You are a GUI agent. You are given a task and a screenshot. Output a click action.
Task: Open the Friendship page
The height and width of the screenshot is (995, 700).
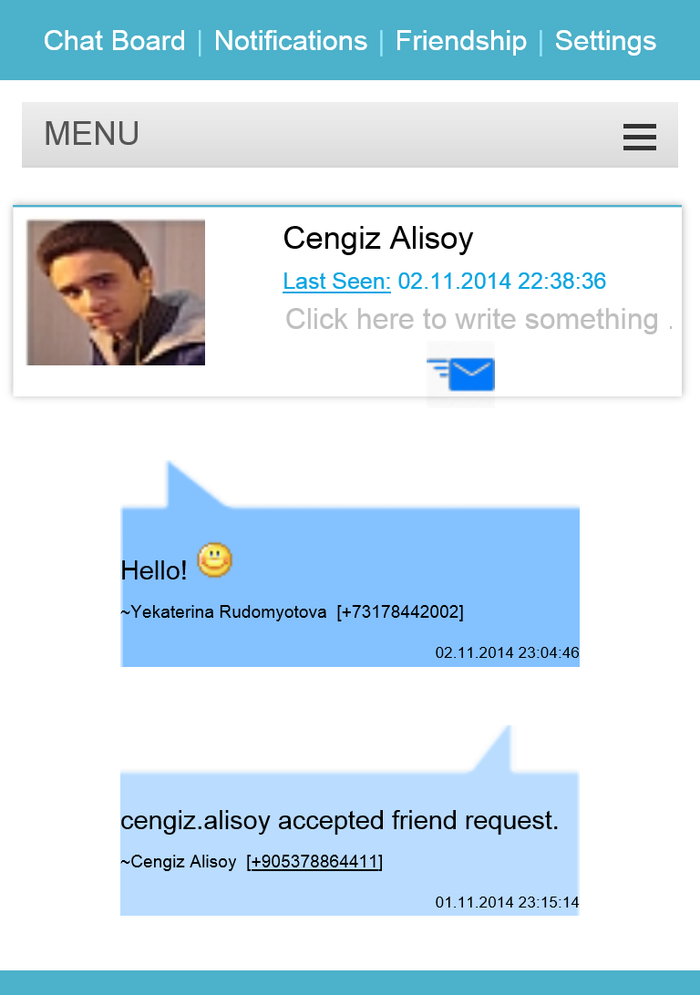[x=460, y=41]
